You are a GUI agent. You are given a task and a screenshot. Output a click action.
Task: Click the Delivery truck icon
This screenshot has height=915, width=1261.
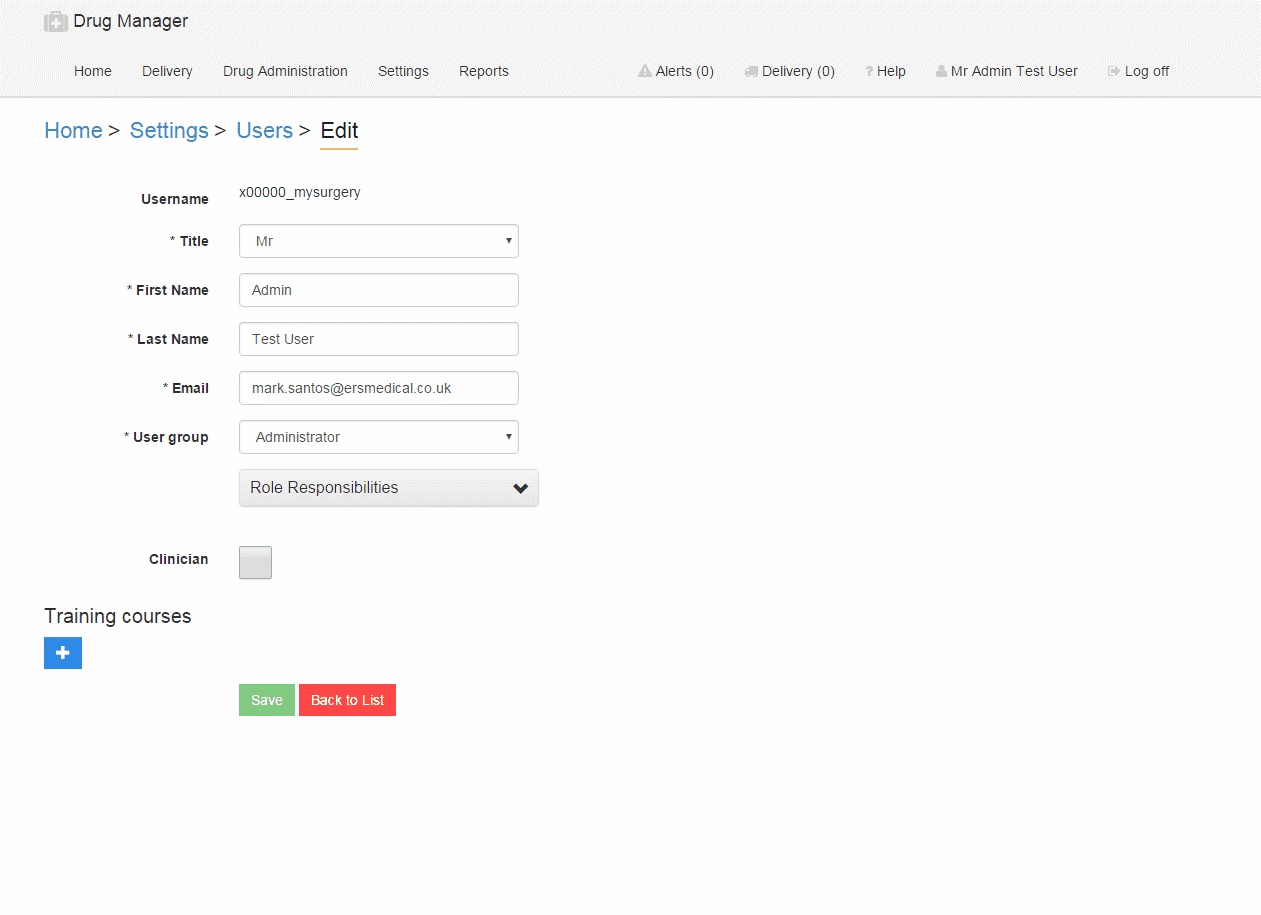[751, 72]
